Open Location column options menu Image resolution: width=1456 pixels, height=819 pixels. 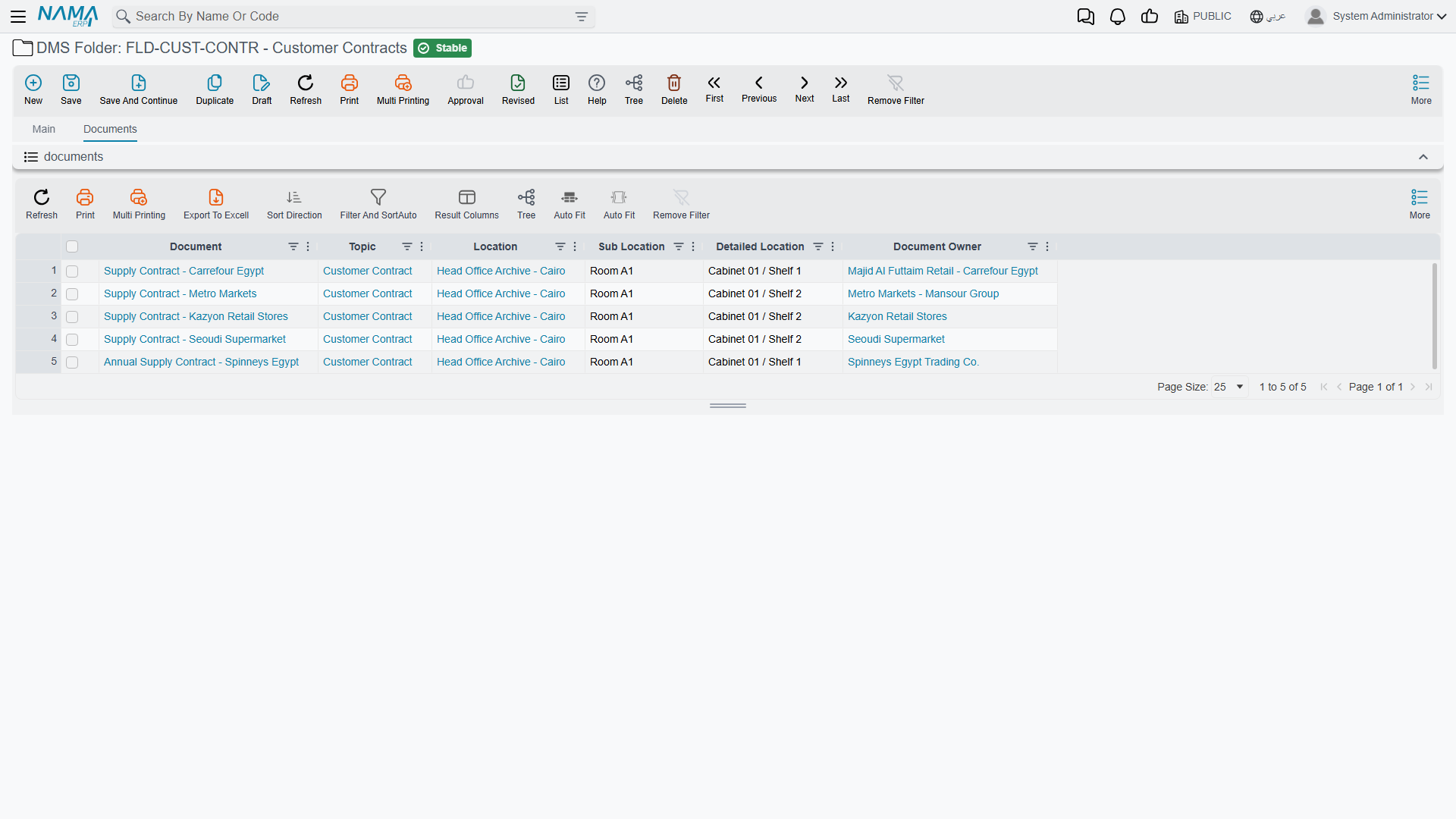click(575, 246)
